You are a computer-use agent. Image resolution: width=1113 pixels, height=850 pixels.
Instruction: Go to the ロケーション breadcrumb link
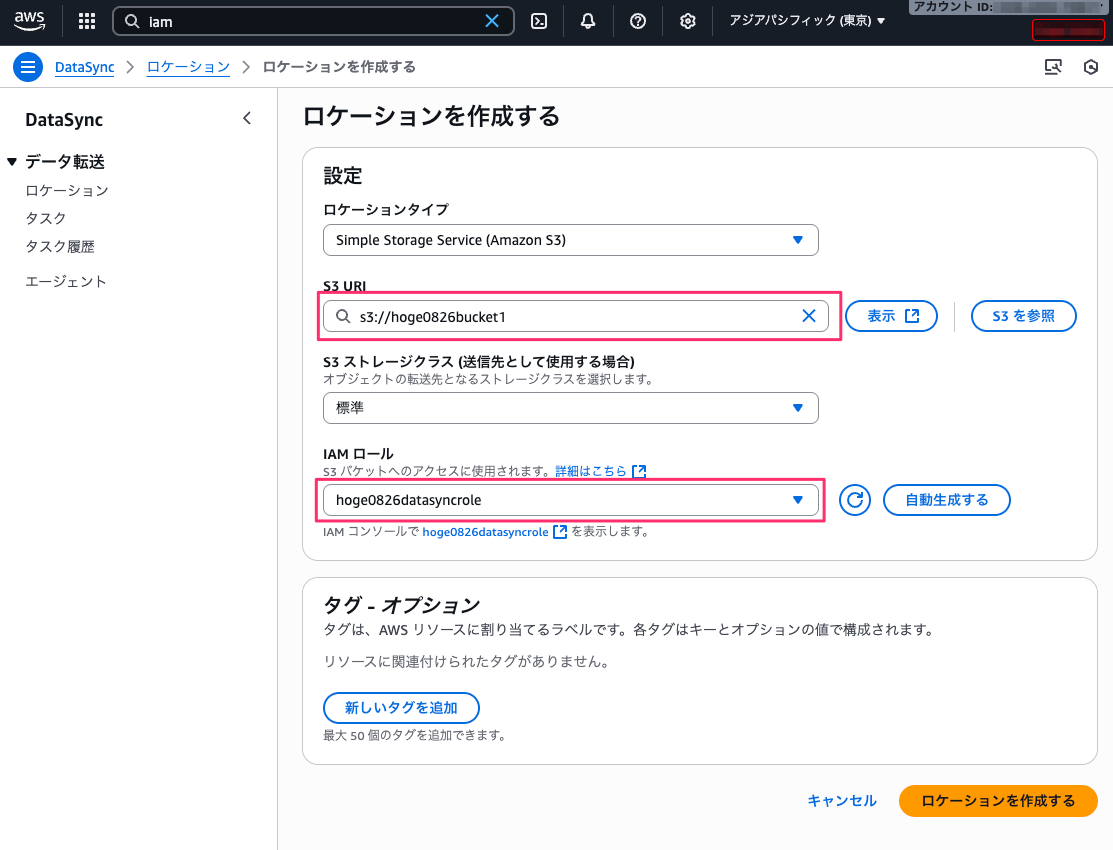(188, 67)
